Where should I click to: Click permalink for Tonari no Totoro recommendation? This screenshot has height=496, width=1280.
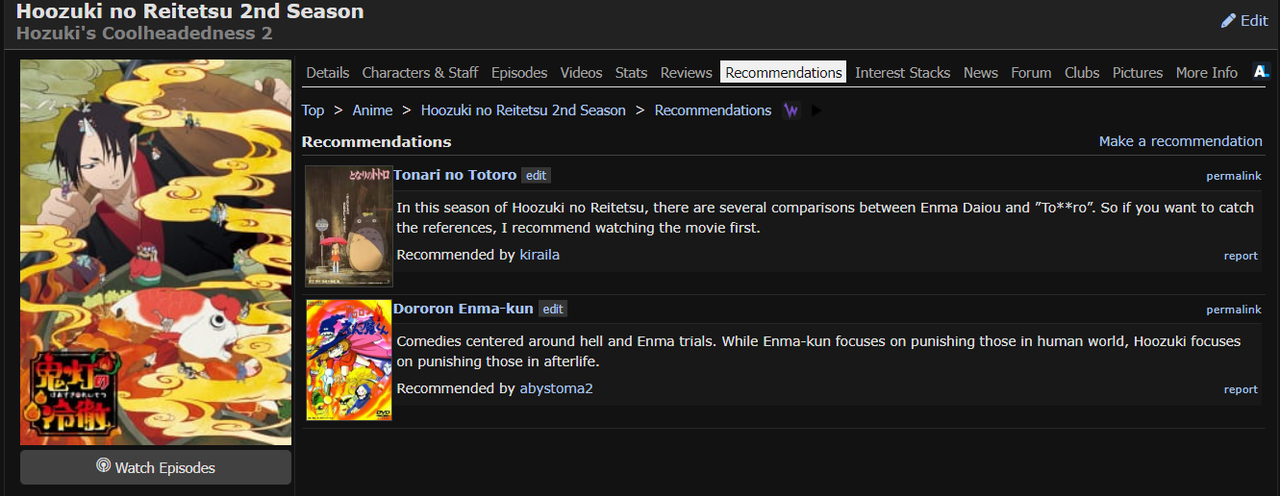coord(1234,176)
